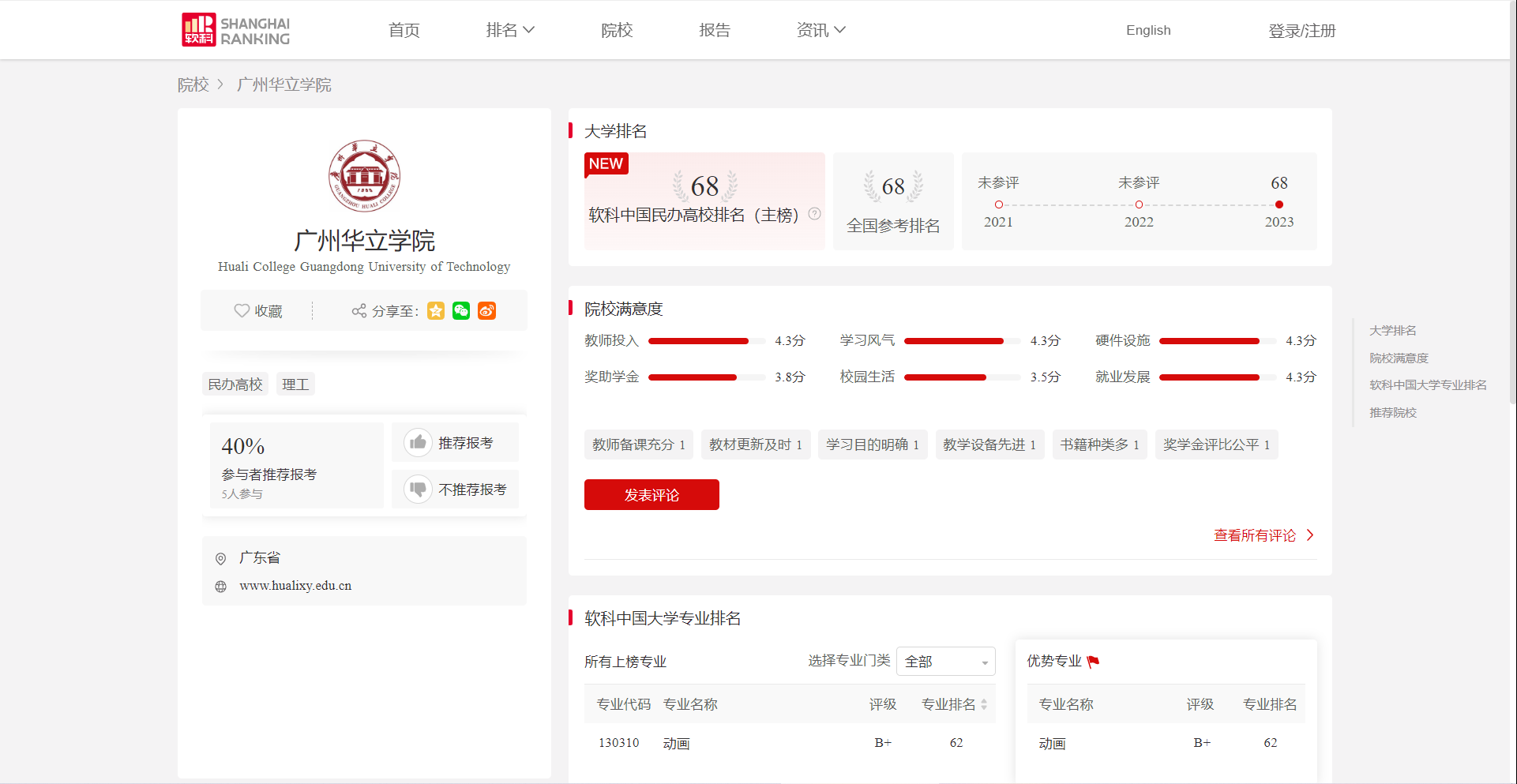The image size is (1517, 784).
Task: Click the red flag next to 优势专业
Action: [x=1093, y=662]
